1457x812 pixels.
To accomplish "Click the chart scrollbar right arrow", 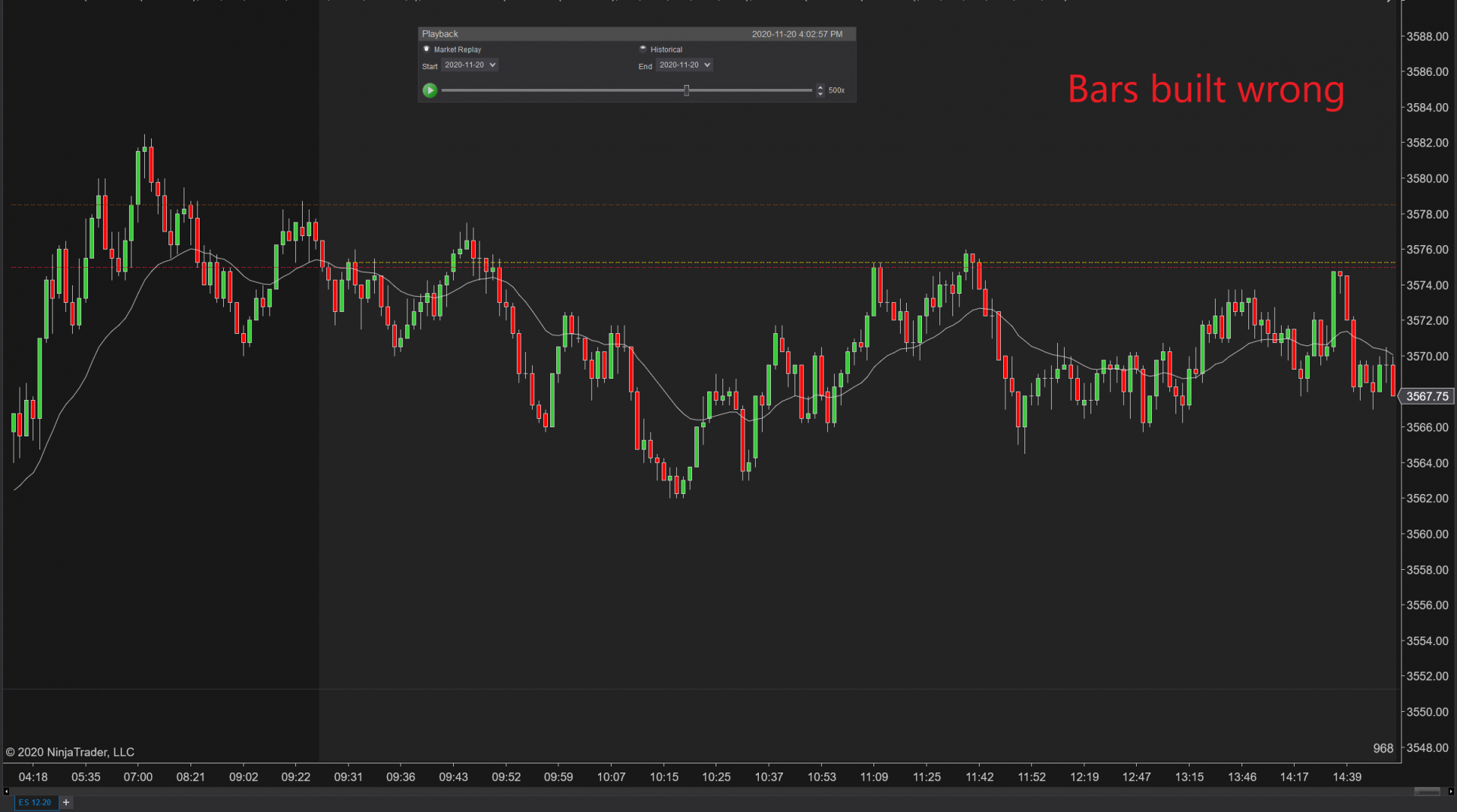I will pos(1450,792).
